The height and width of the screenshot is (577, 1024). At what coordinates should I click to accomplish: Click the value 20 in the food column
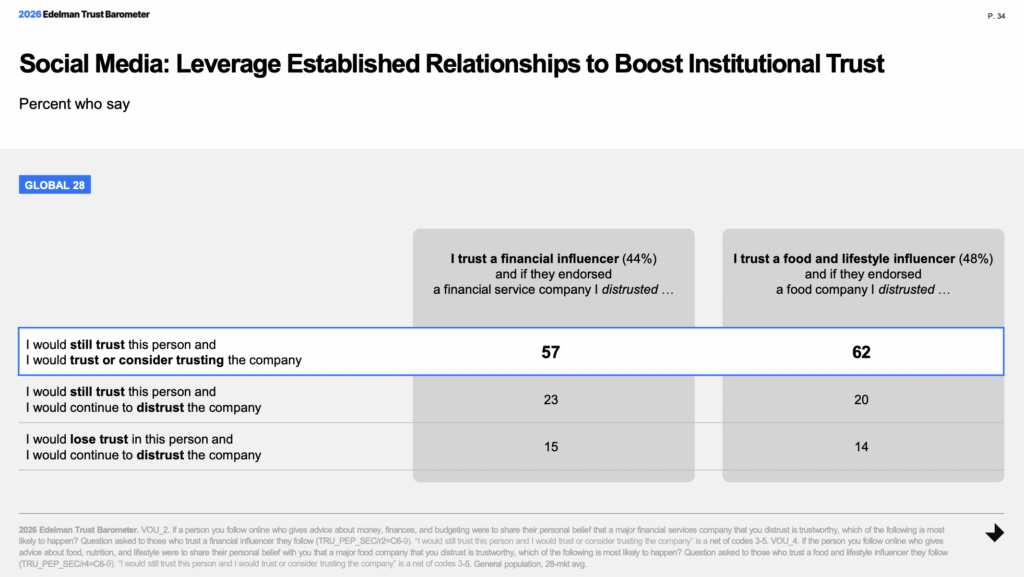click(862, 400)
